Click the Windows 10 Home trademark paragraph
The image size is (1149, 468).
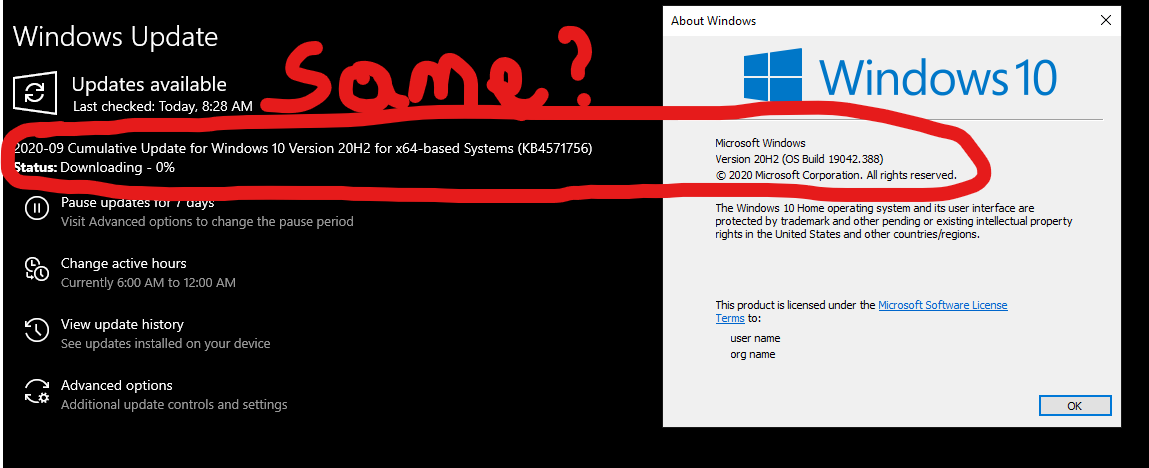894,222
